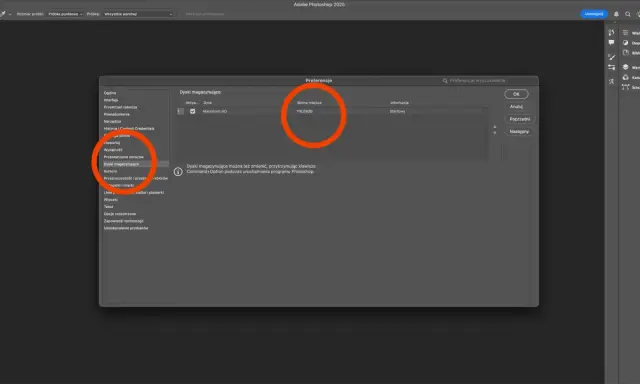640x384 pixels.
Task: Select Narzędzia in preferences sidebar
Action: pyautogui.click(x=112, y=122)
